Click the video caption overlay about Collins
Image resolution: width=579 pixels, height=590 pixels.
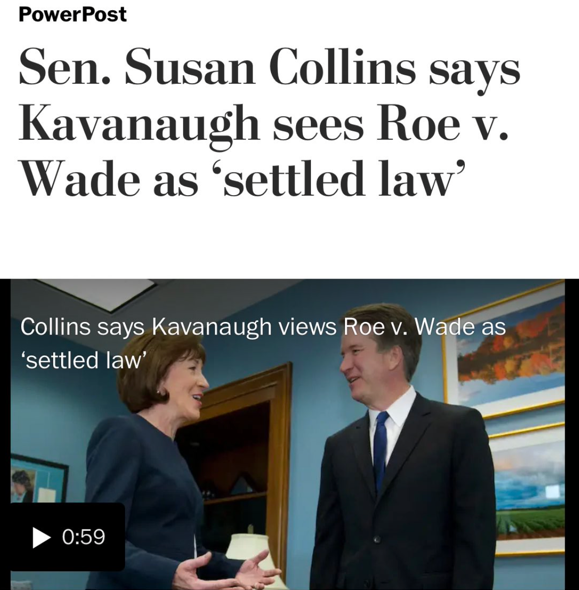point(263,343)
